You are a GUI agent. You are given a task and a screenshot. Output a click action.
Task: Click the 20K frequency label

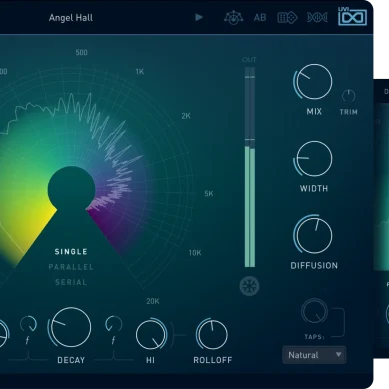153,301
